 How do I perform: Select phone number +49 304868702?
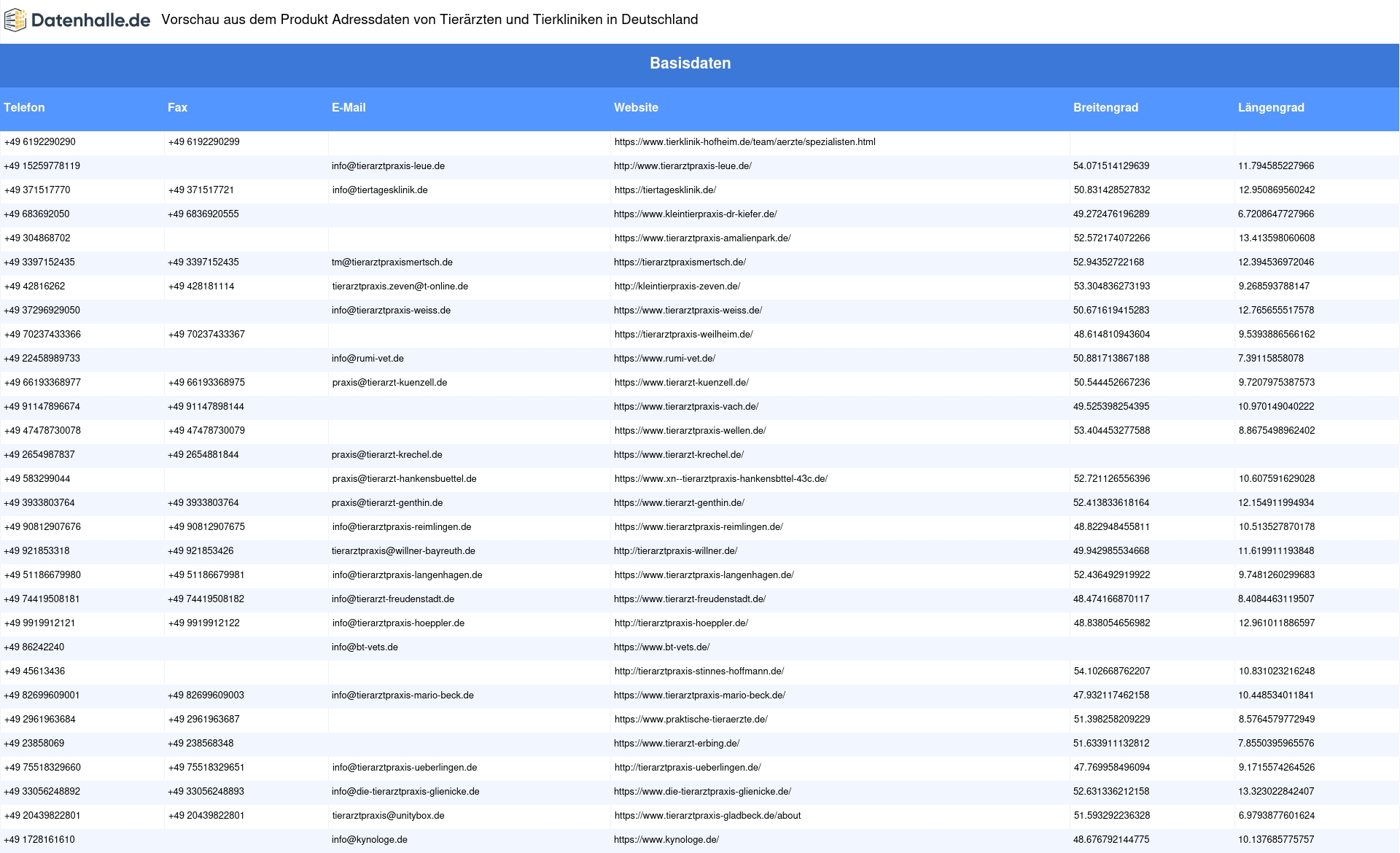tap(37, 238)
